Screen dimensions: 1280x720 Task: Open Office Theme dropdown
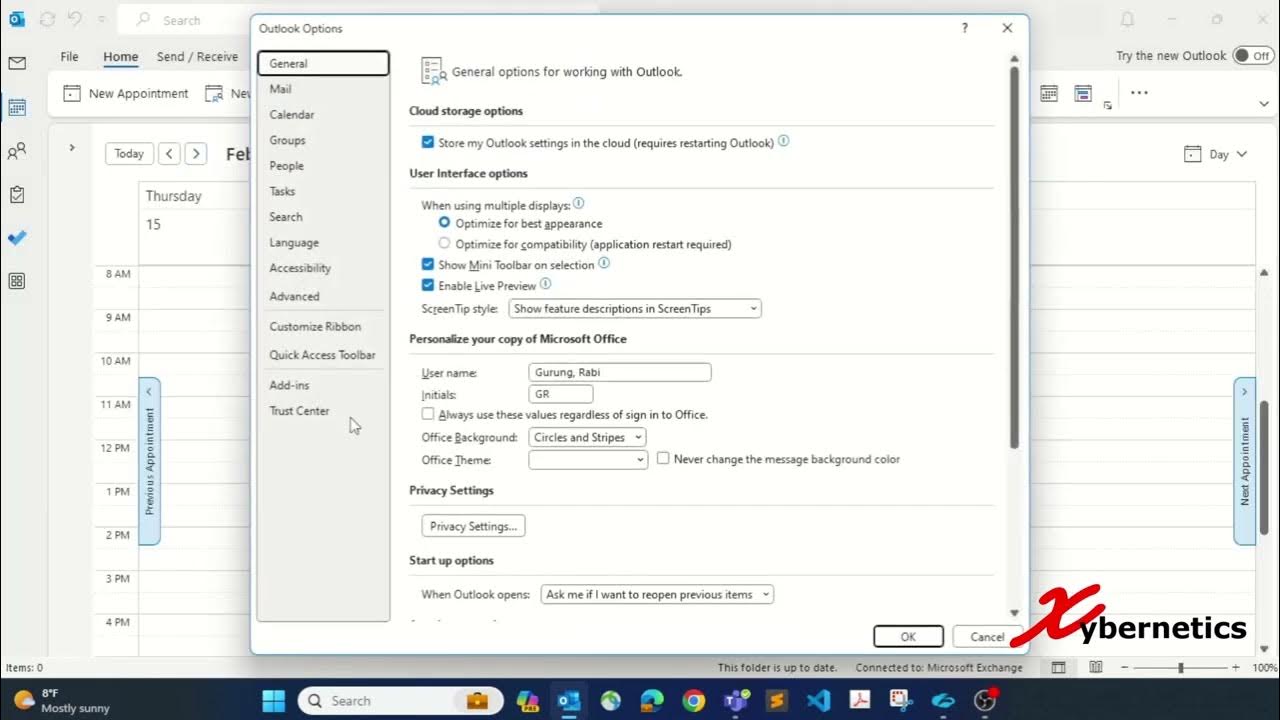(588, 460)
